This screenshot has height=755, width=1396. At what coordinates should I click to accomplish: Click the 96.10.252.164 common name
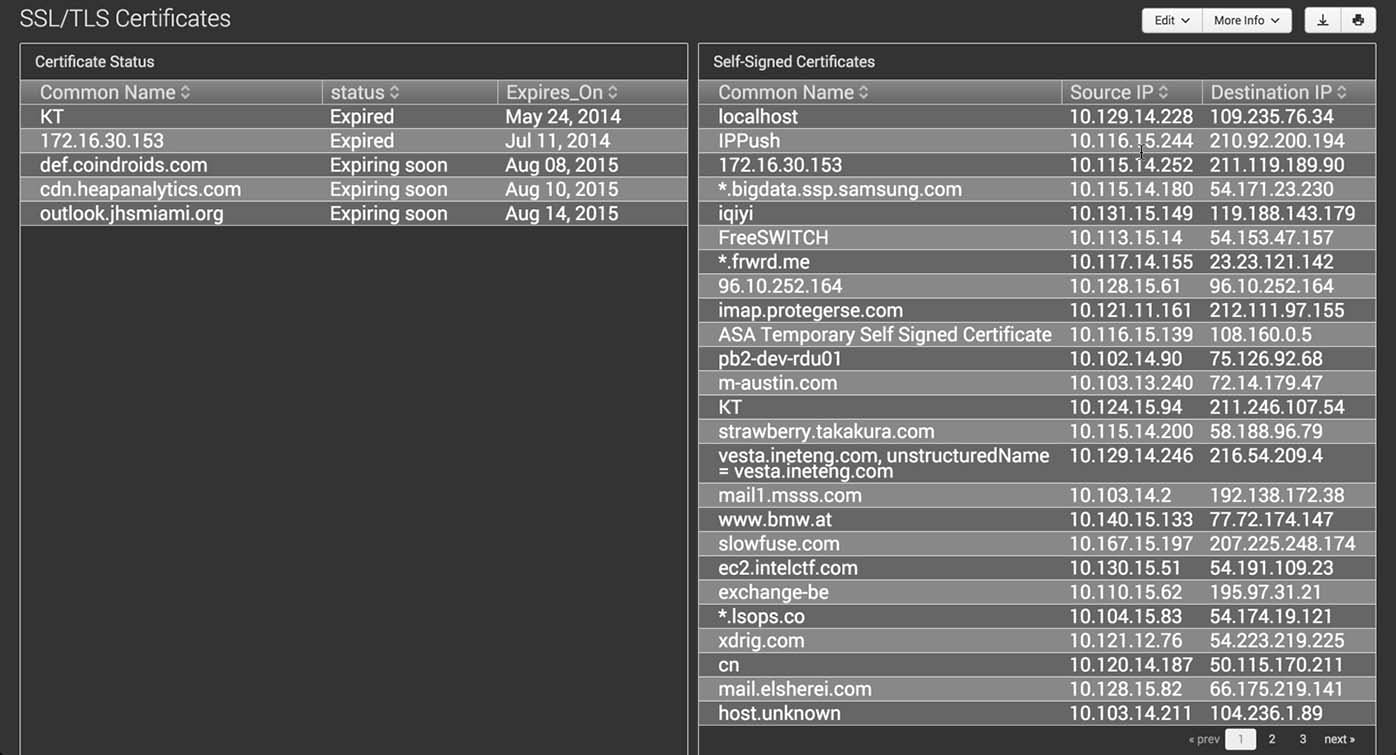tap(780, 286)
